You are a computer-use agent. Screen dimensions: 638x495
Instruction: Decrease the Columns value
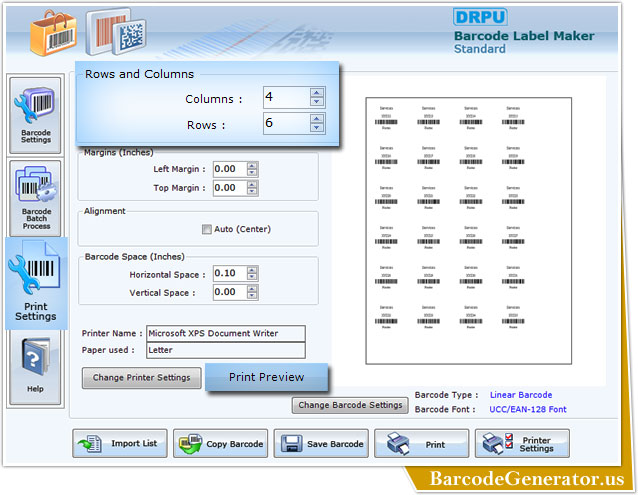[317, 102]
